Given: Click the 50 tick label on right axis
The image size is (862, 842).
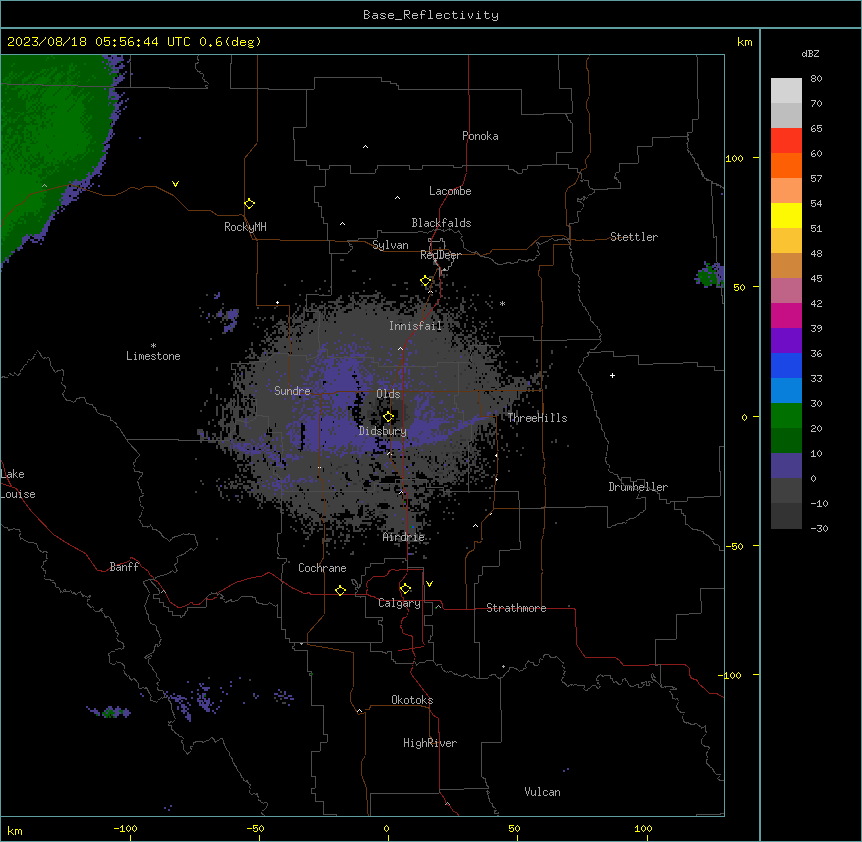Looking at the screenshot, I should point(739,287).
